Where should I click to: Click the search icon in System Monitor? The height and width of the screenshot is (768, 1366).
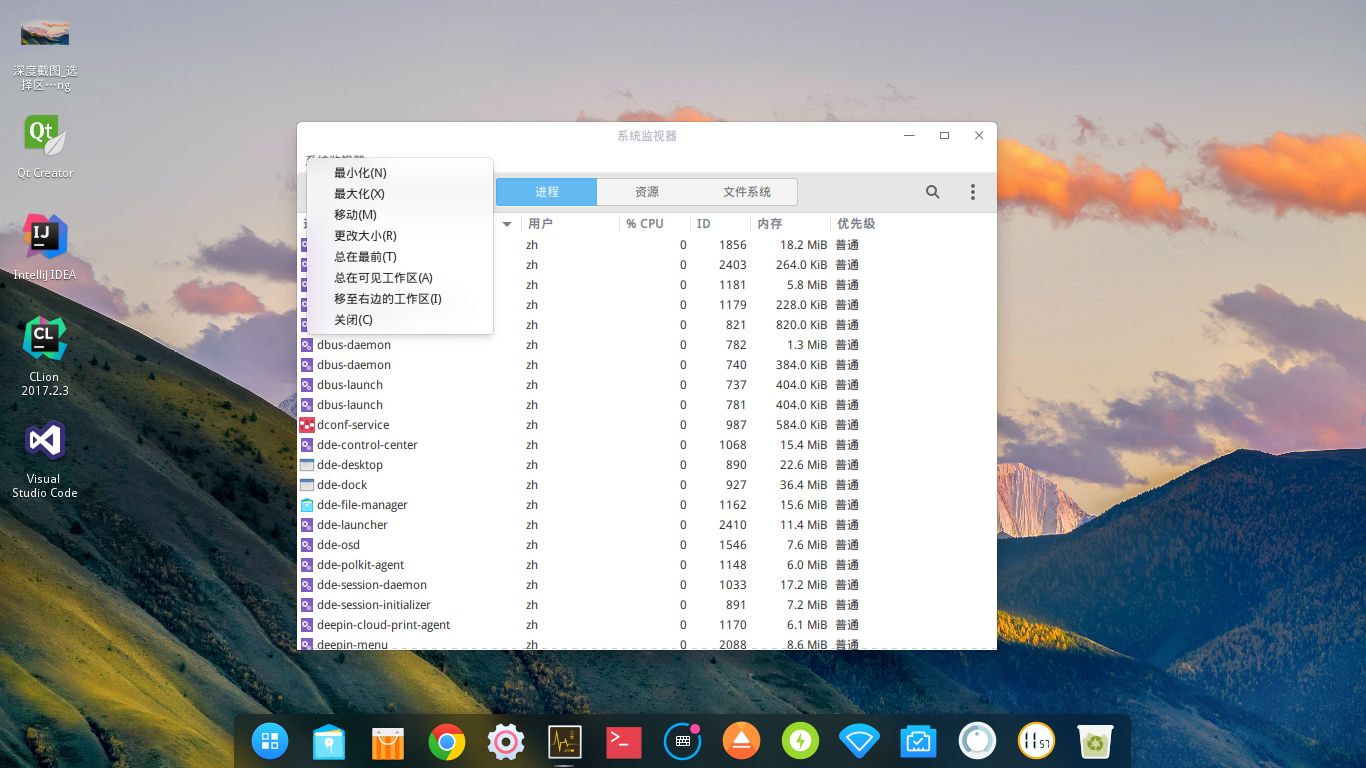tap(932, 192)
